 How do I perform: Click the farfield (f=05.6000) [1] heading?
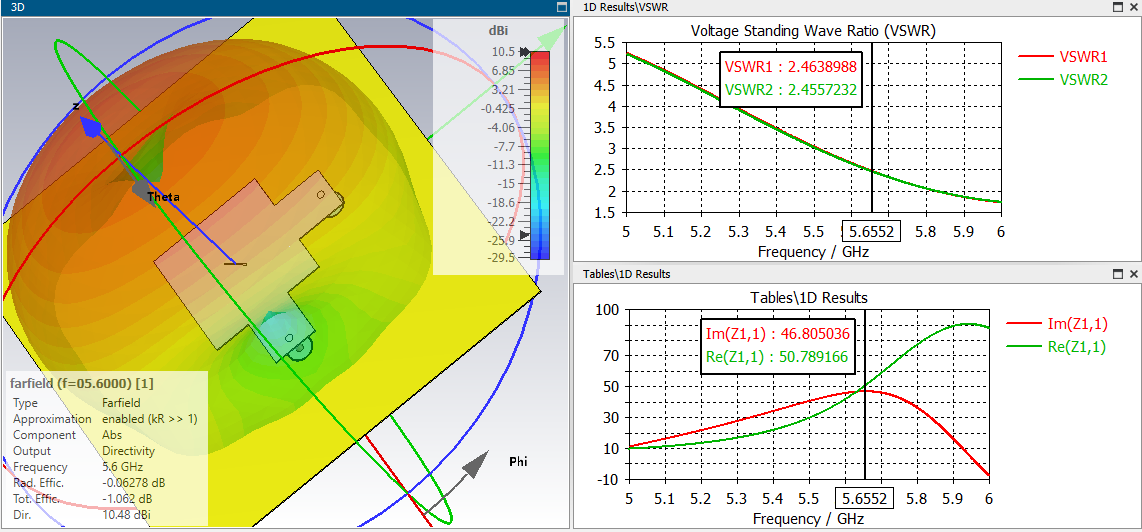[x=82, y=383]
